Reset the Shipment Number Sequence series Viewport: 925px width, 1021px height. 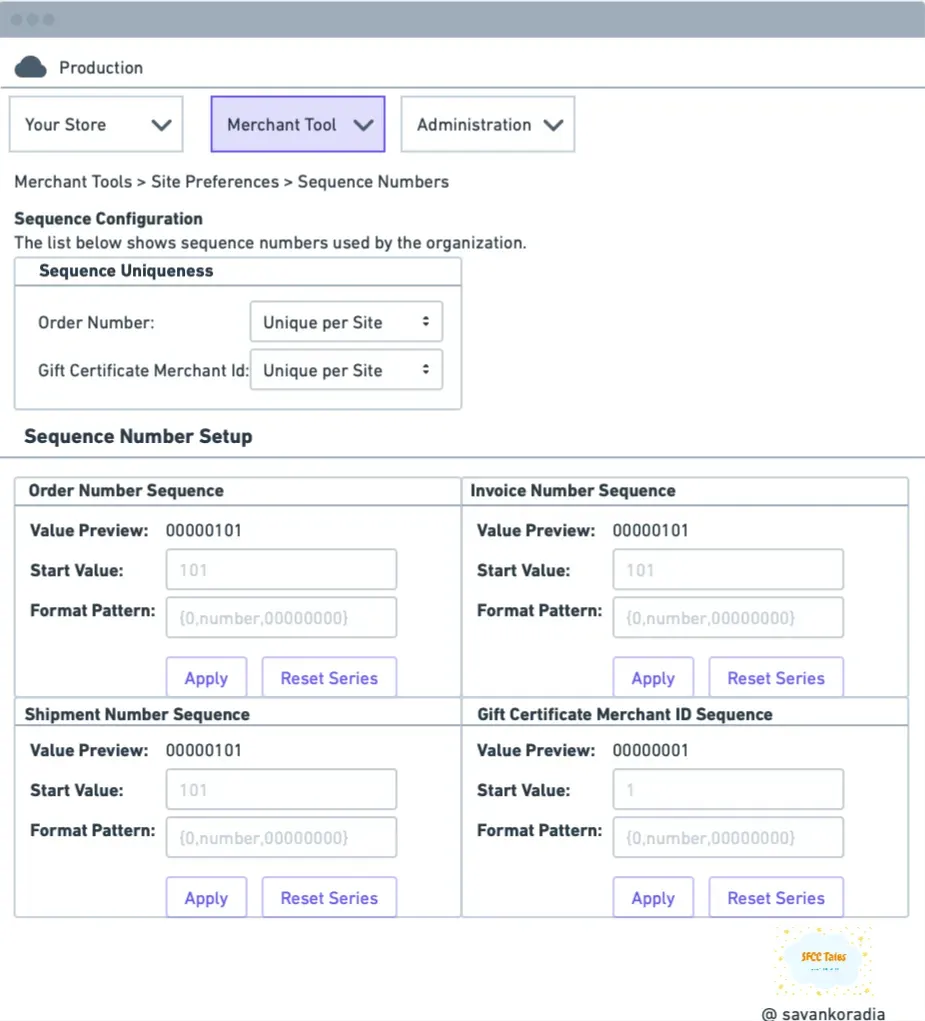(x=329, y=897)
